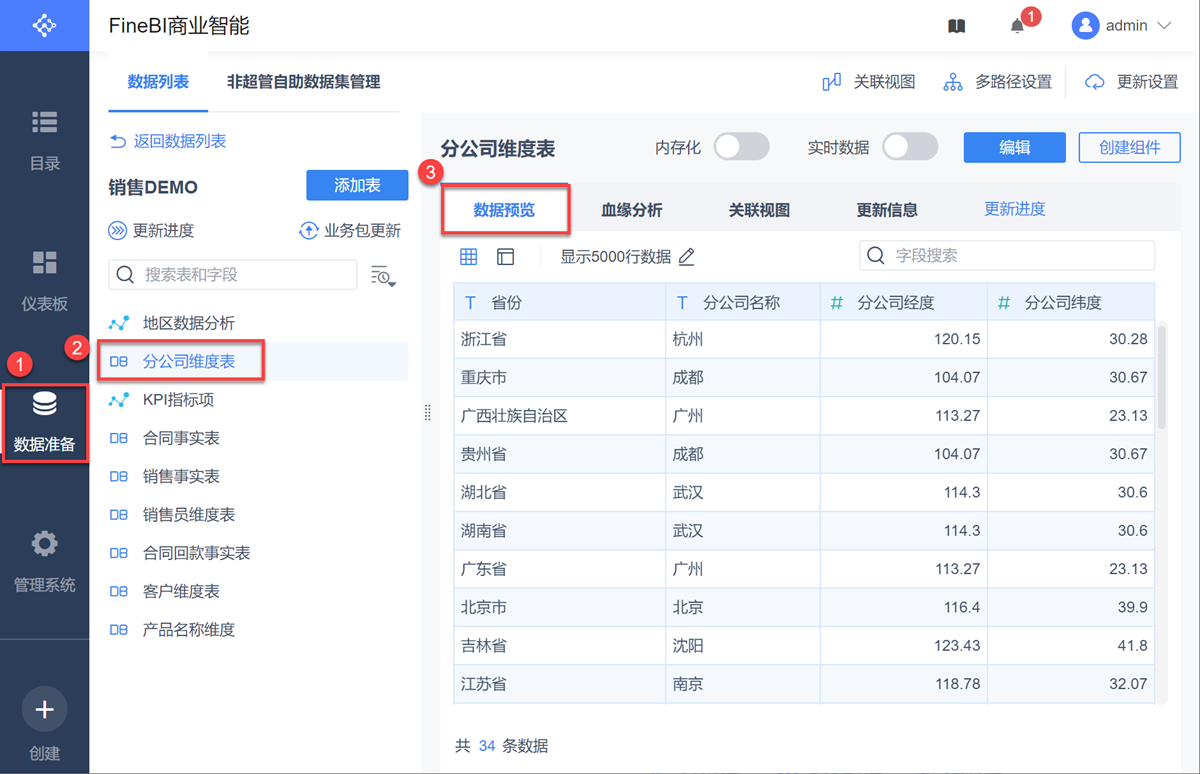This screenshot has height=774, width=1200.
Task: Click the 地区数据分析 self-service dataset icon
Action: click(x=119, y=323)
